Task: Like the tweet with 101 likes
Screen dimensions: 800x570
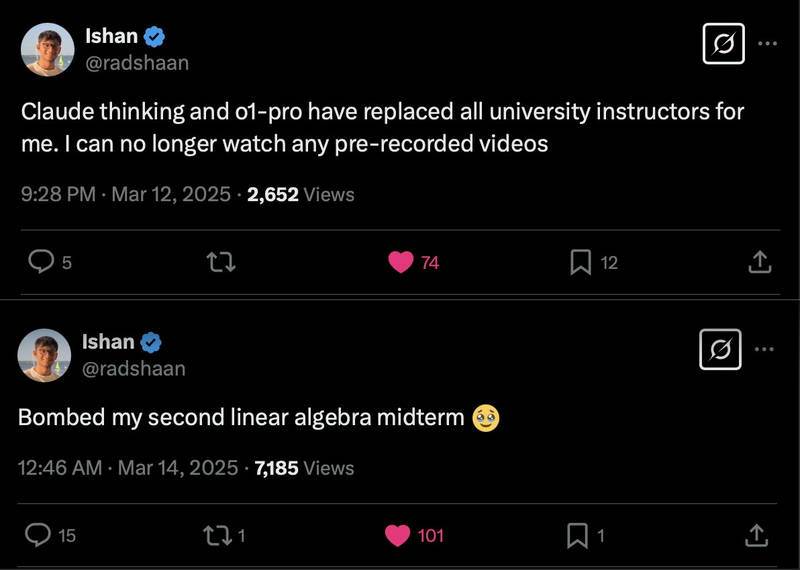Action: point(397,535)
